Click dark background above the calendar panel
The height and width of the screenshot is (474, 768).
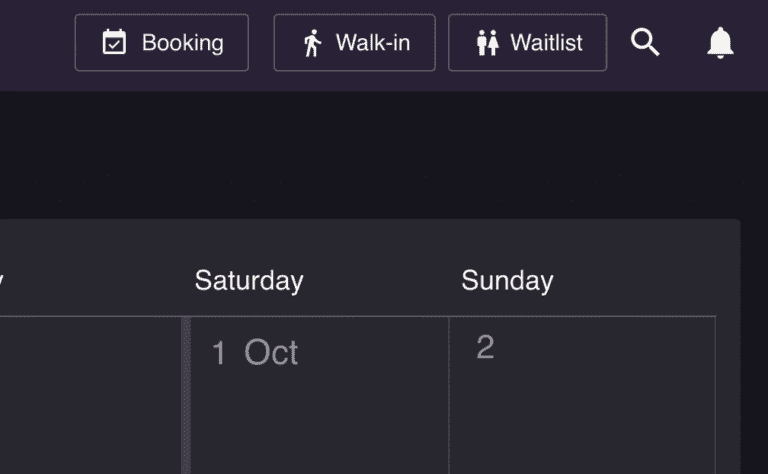tap(380, 155)
